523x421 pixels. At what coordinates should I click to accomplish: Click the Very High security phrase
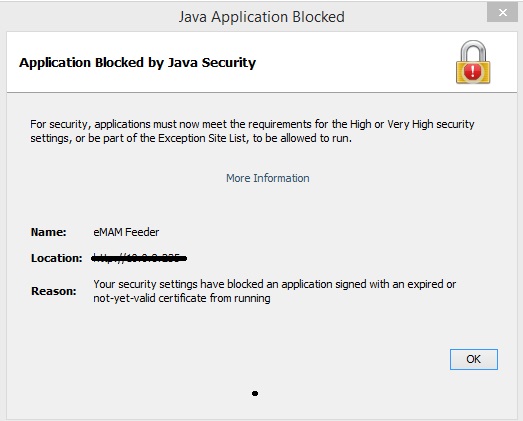click(x=431, y=124)
